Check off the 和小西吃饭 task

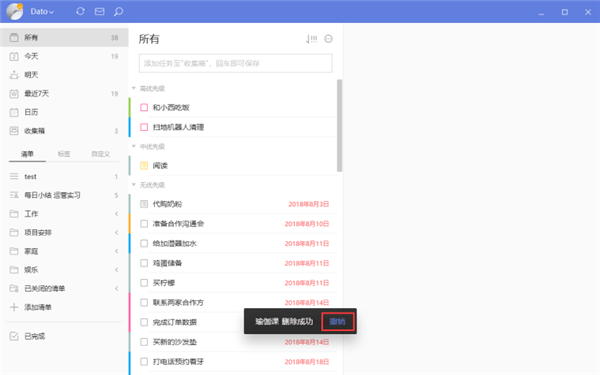[144, 108]
